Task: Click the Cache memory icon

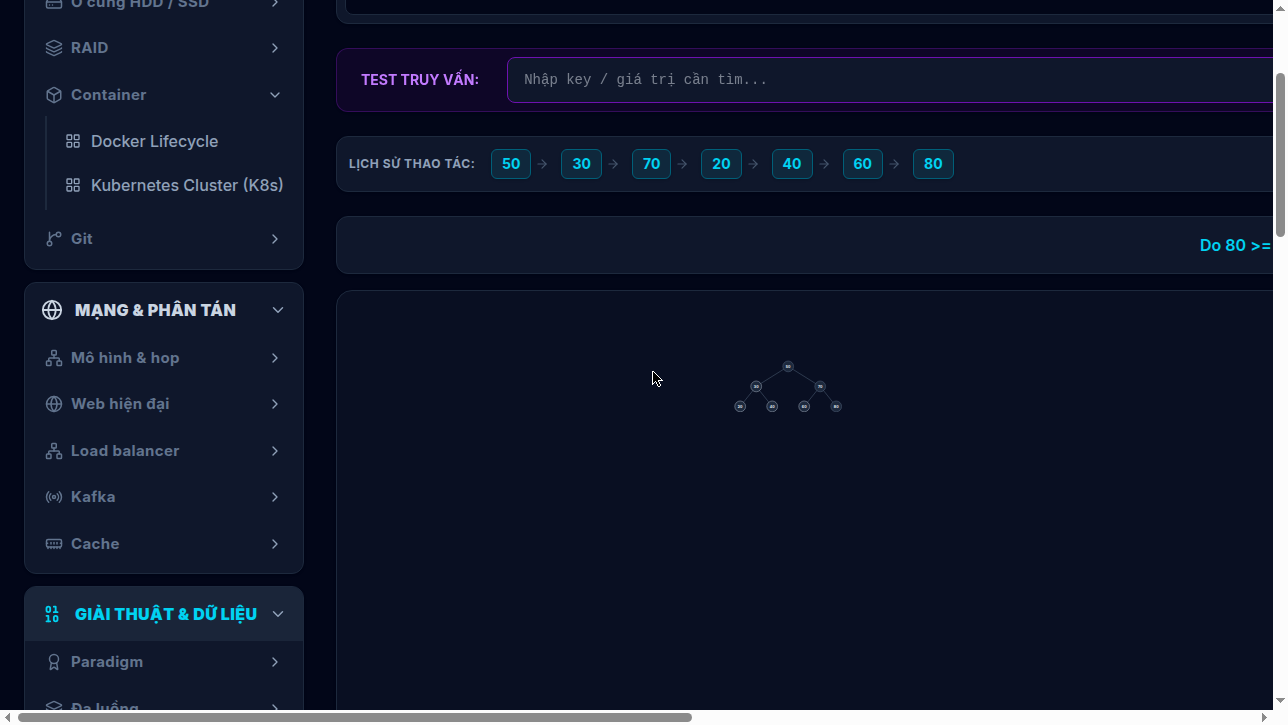Action: click(54, 544)
